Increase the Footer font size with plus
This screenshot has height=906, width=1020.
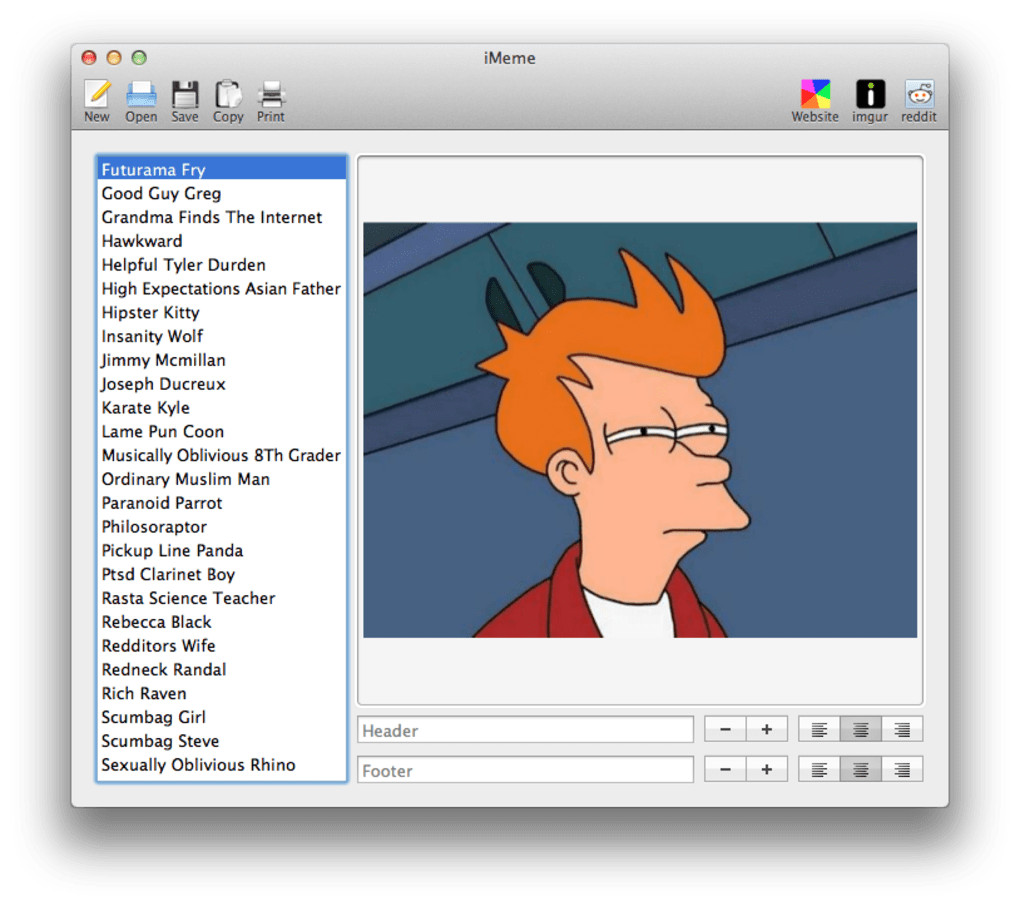point(767,769)
